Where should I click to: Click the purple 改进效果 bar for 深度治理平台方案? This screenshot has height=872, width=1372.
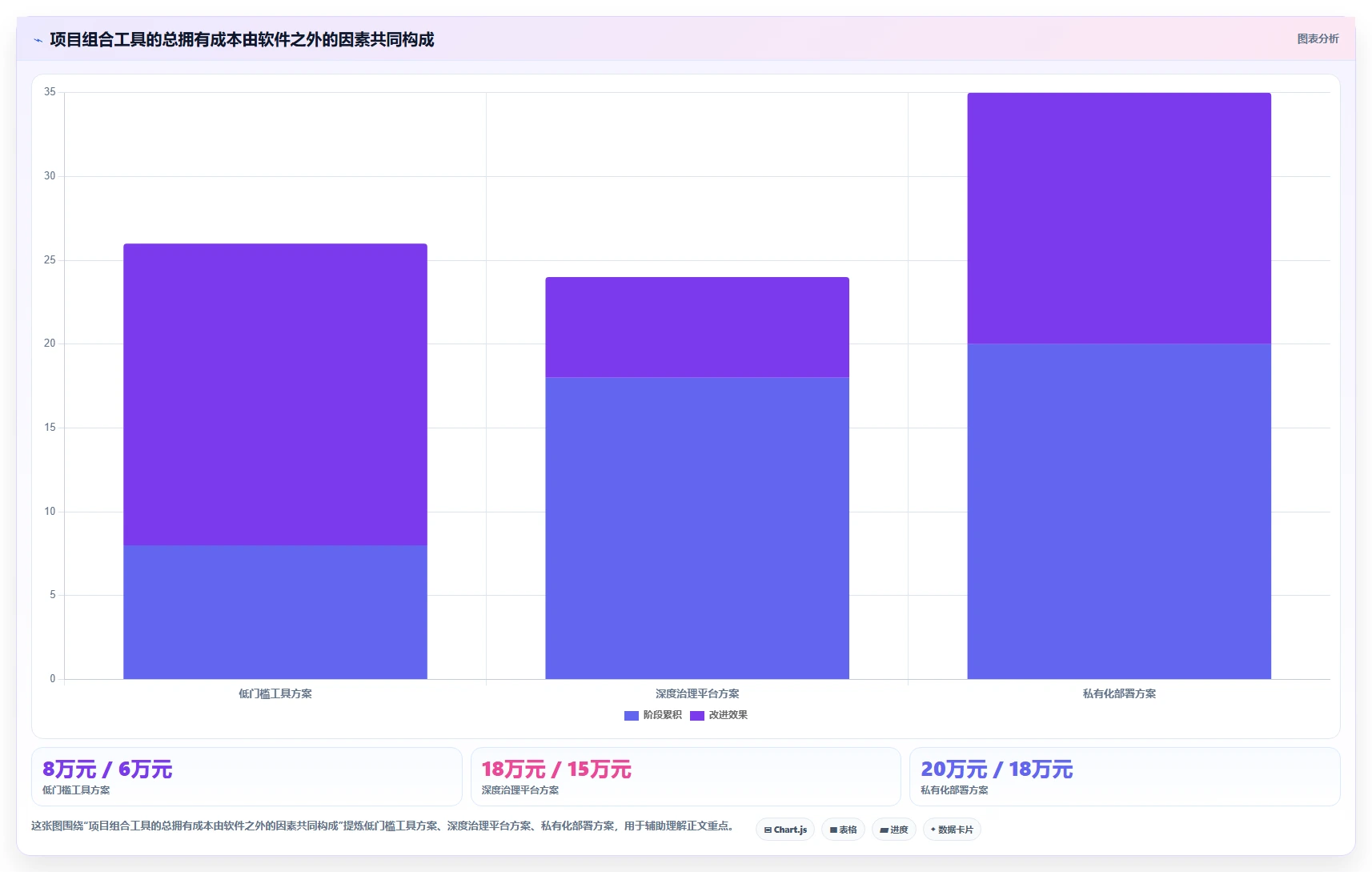tap(697, 327)
